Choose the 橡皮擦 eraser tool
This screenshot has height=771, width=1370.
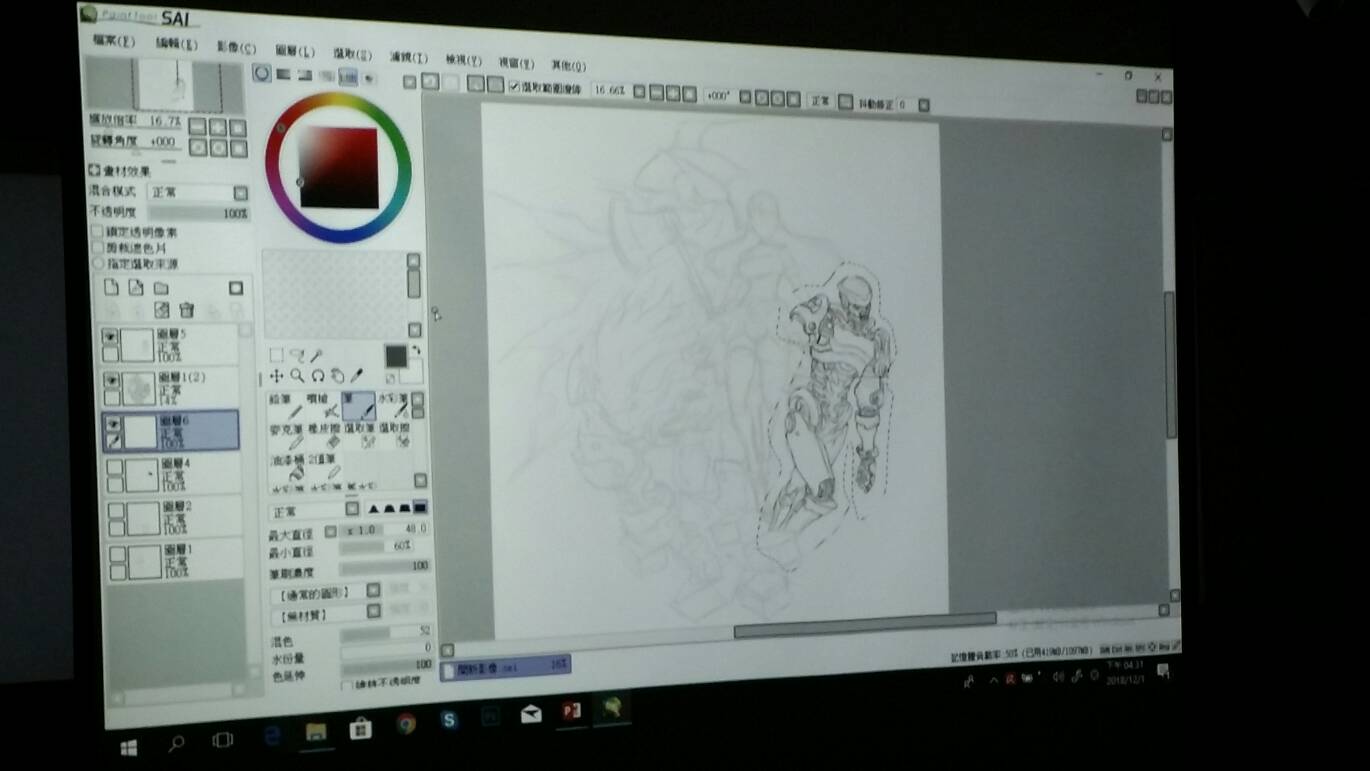pos(323,435)
